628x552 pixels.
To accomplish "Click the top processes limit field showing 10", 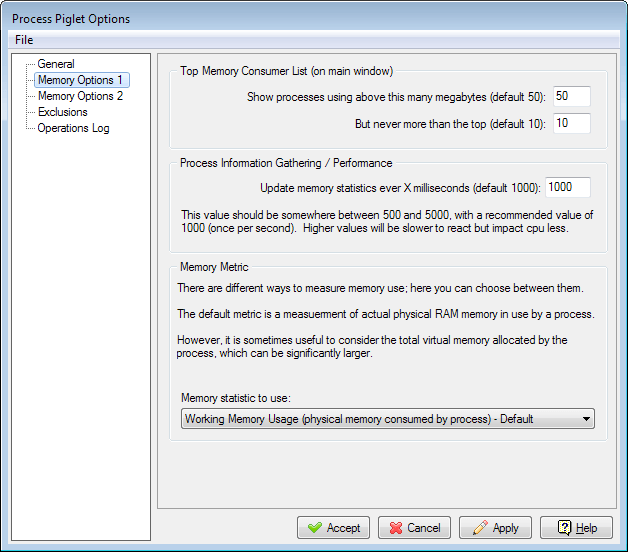I will coord(570,123).
